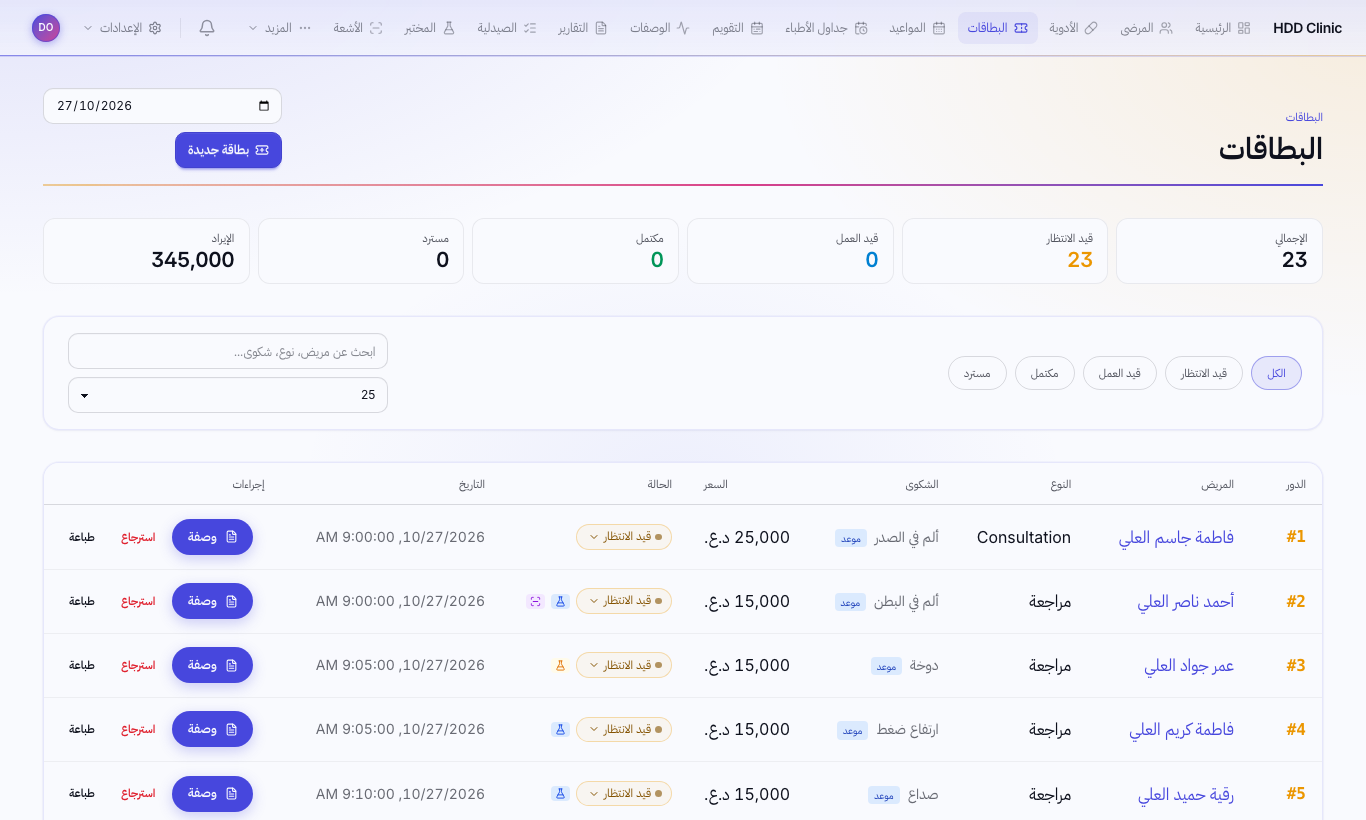This screenshot has width=1366, height=820.
Task: Open status dropdown for أحمد ناصر العلي
Action: click(x=624, y=601)
